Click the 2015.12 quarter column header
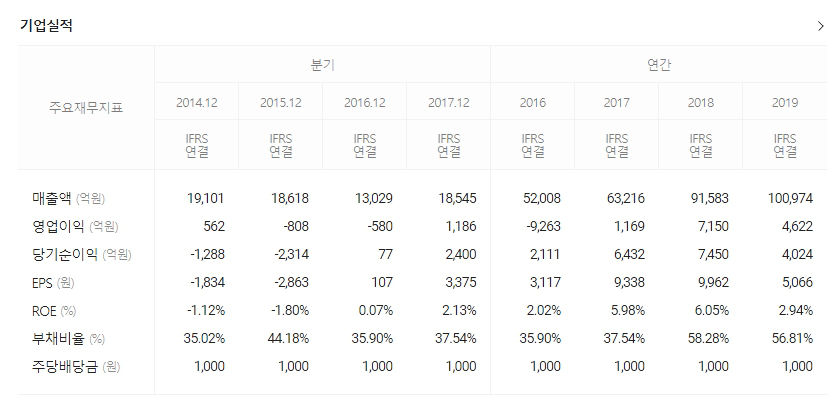The image size is (840, 405). coord(281,102)
